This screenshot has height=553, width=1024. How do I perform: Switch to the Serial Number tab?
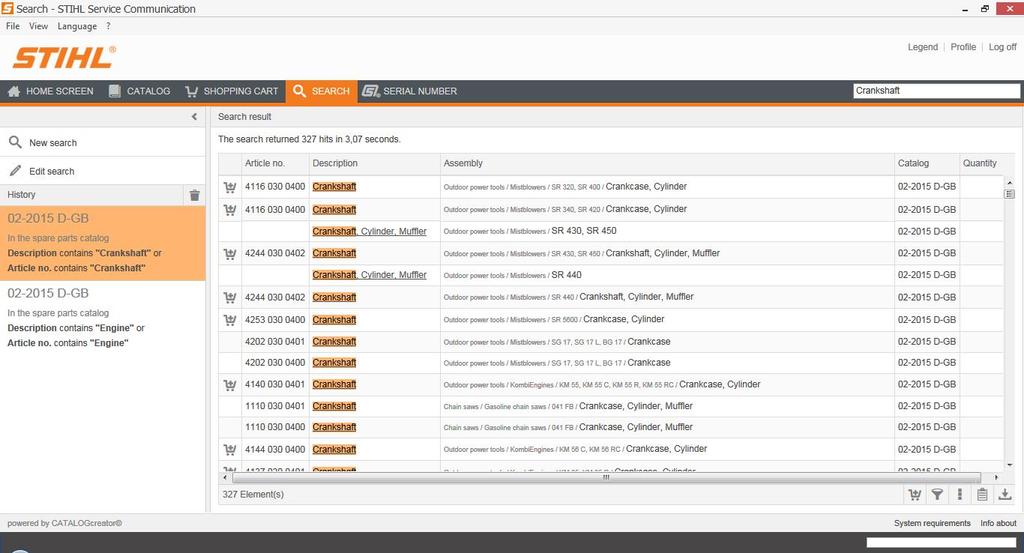pyautogui.click(x=410, y=91)
